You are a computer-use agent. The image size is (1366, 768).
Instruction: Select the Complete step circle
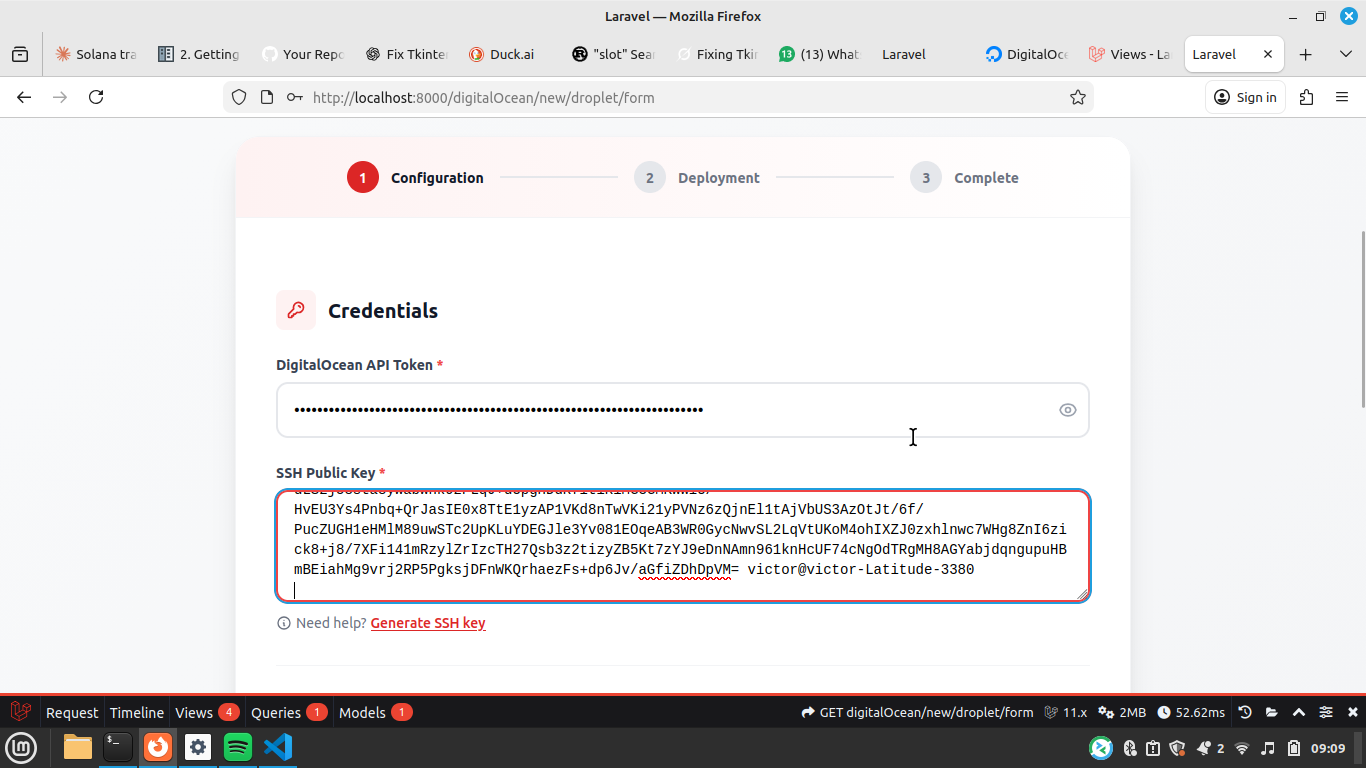click(925, 177)
